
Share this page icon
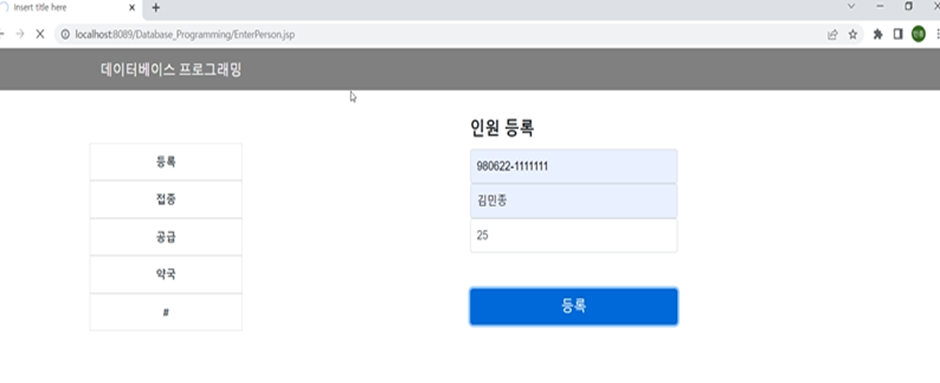832,35
